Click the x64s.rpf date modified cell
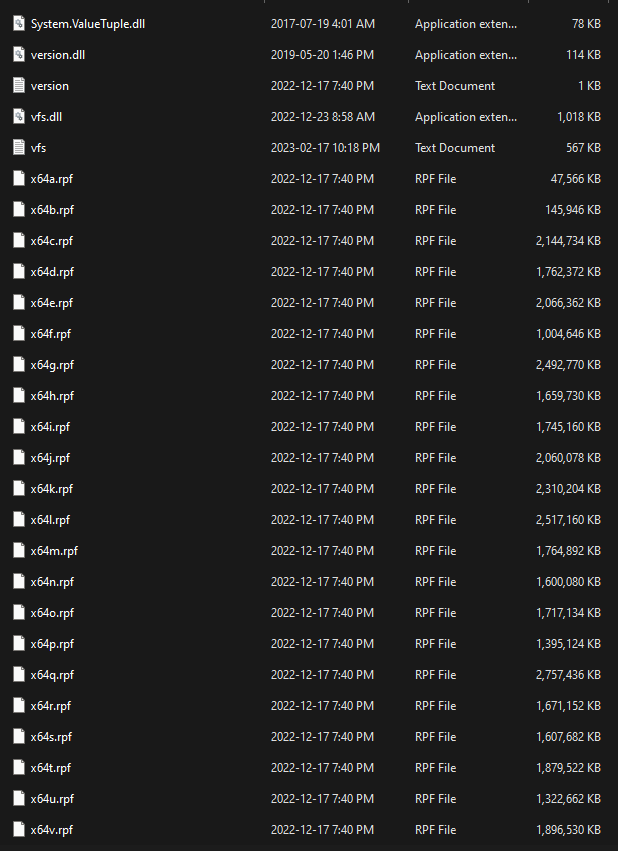618x851 pixels. 322,737
